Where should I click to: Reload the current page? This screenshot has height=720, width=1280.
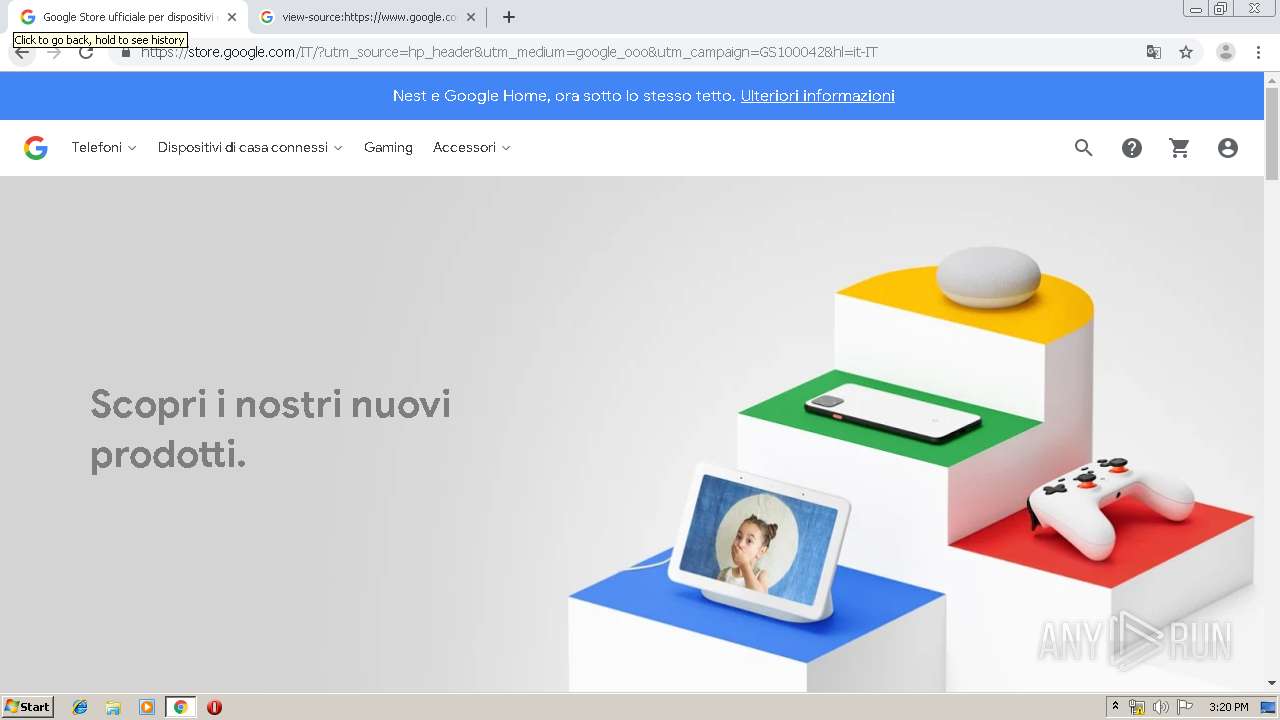click(86, 52)
